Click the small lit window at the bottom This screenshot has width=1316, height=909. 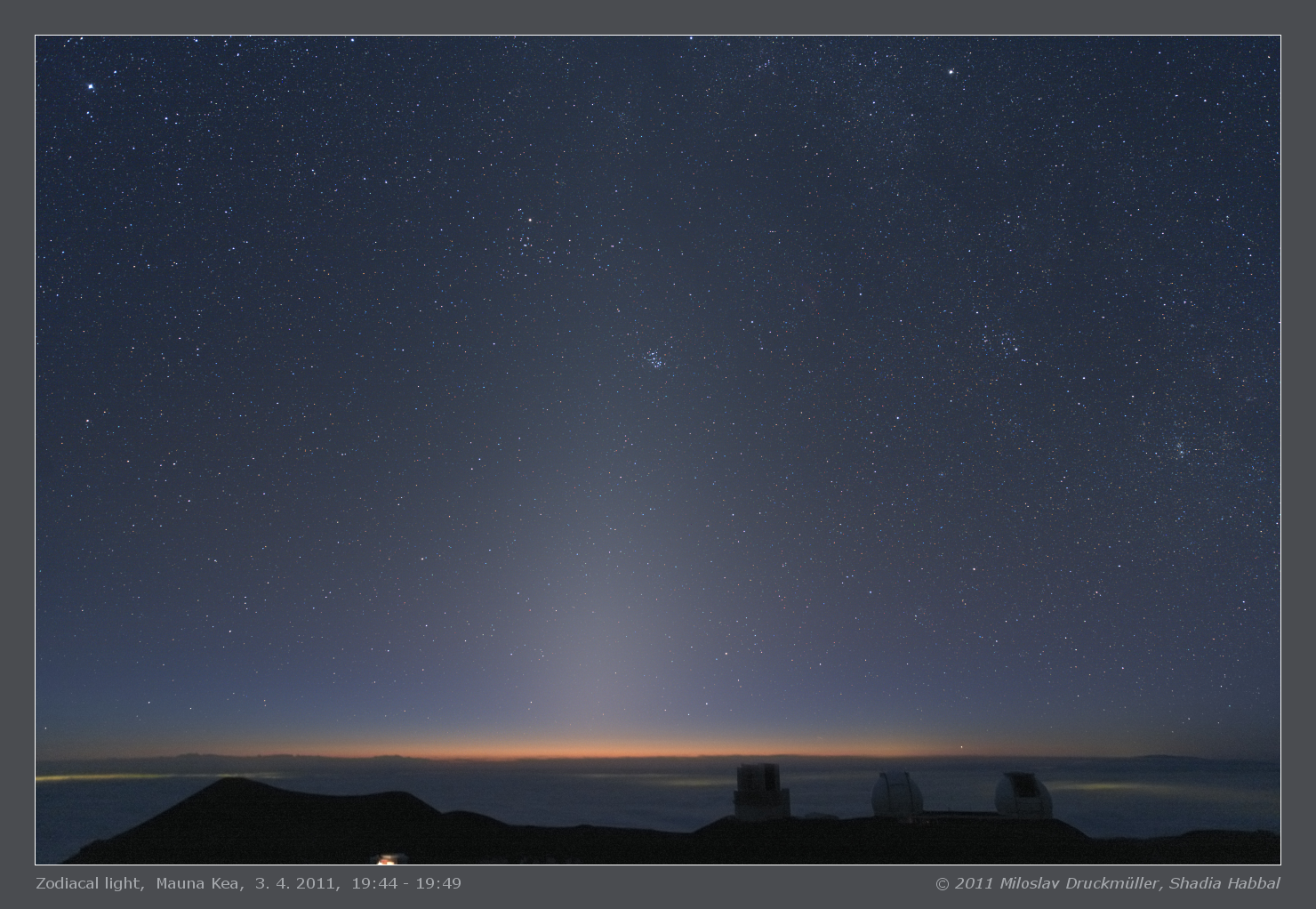pos(387,859)
